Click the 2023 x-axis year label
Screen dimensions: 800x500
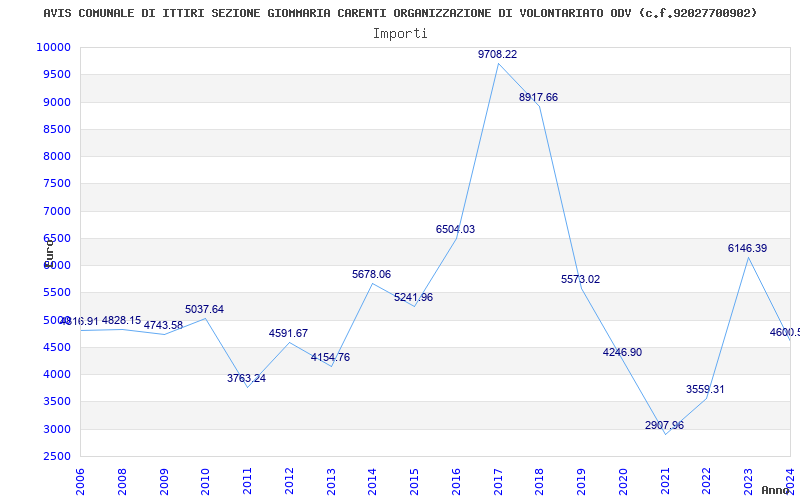click(748, 482)
